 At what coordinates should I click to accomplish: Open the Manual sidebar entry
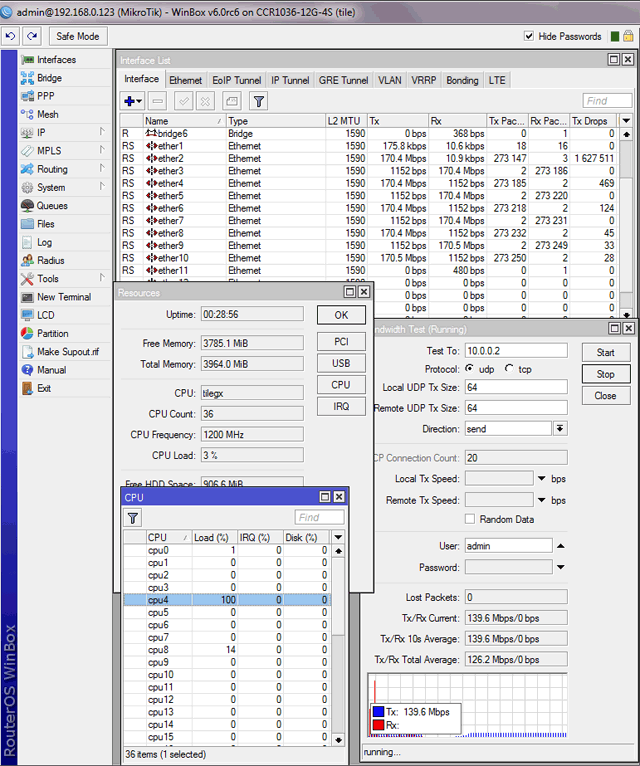coord(51,370)
